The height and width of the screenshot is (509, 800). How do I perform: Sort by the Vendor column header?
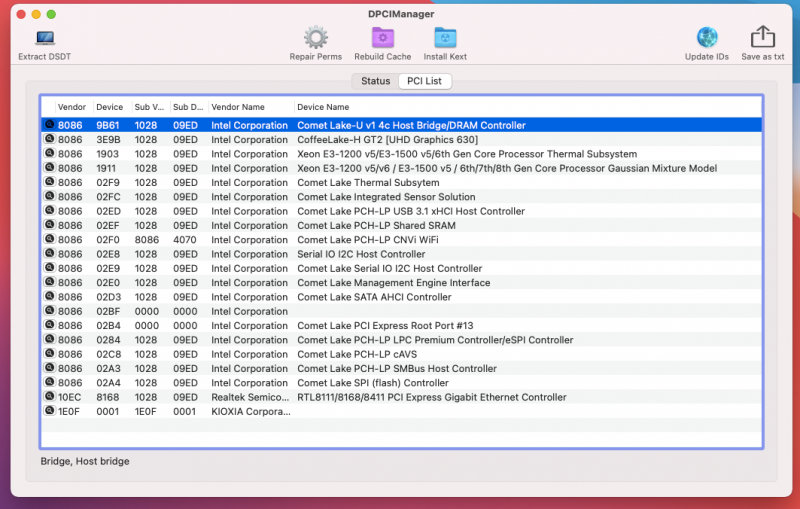click(x=71, y=107)
